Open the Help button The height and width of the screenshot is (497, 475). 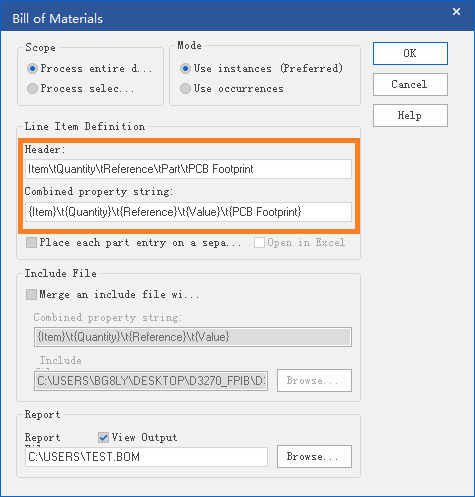point(410,115)
